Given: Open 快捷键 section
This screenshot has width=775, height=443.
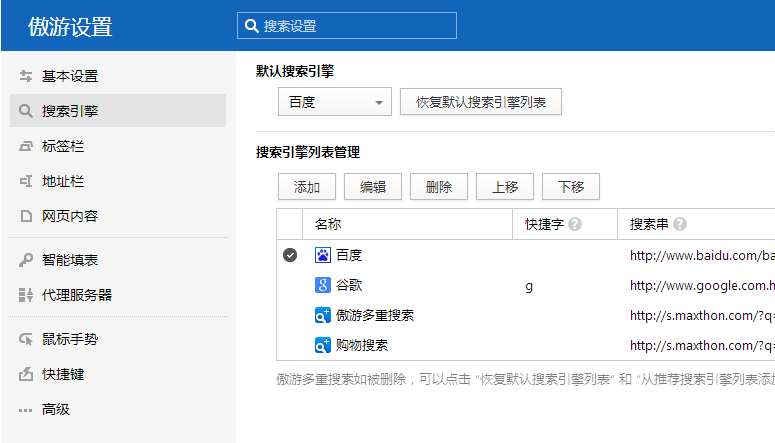Looking at the screenshot, I should pos(118,374).
